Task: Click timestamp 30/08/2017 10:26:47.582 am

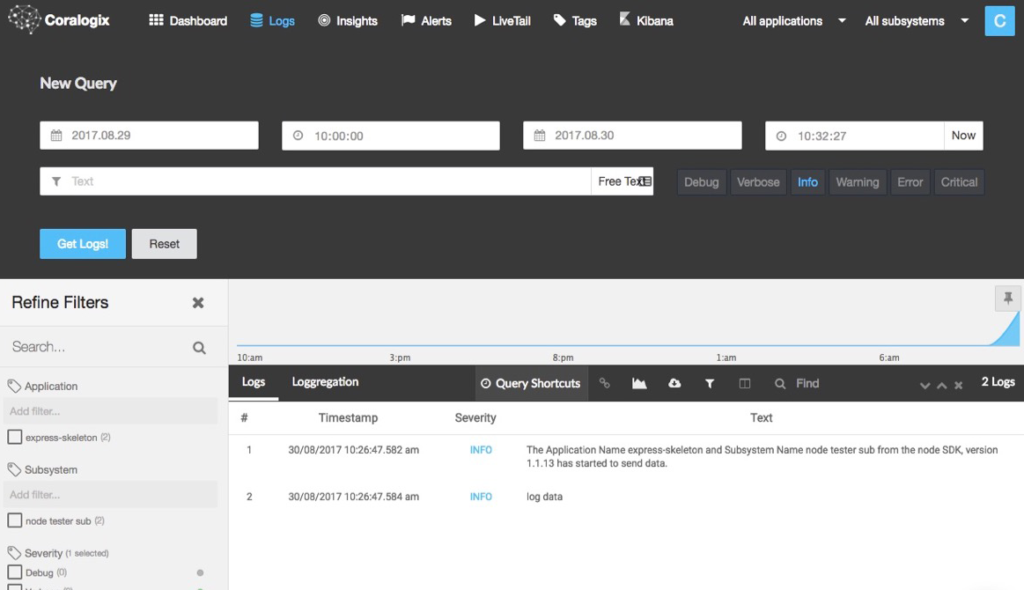Action: click(353, 450)
